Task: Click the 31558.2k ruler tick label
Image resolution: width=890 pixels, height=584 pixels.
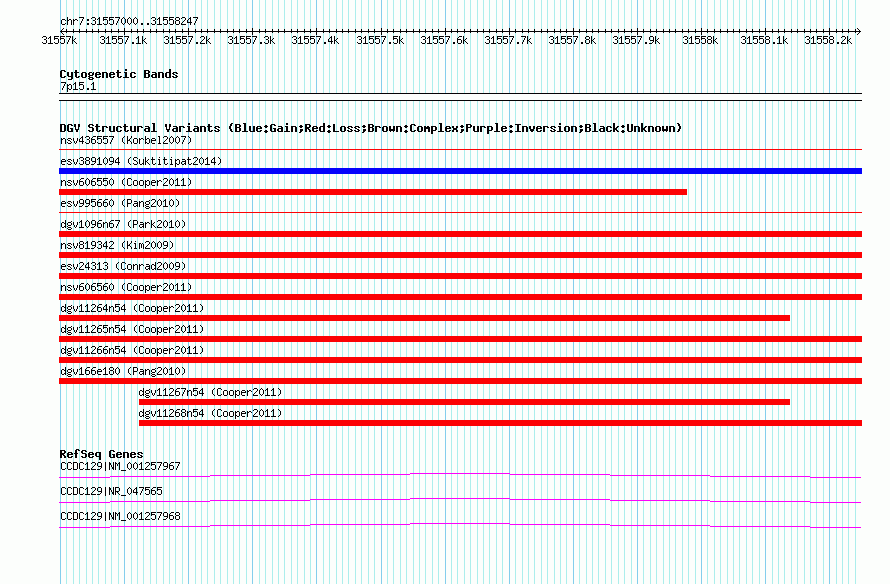Action: 829,40
